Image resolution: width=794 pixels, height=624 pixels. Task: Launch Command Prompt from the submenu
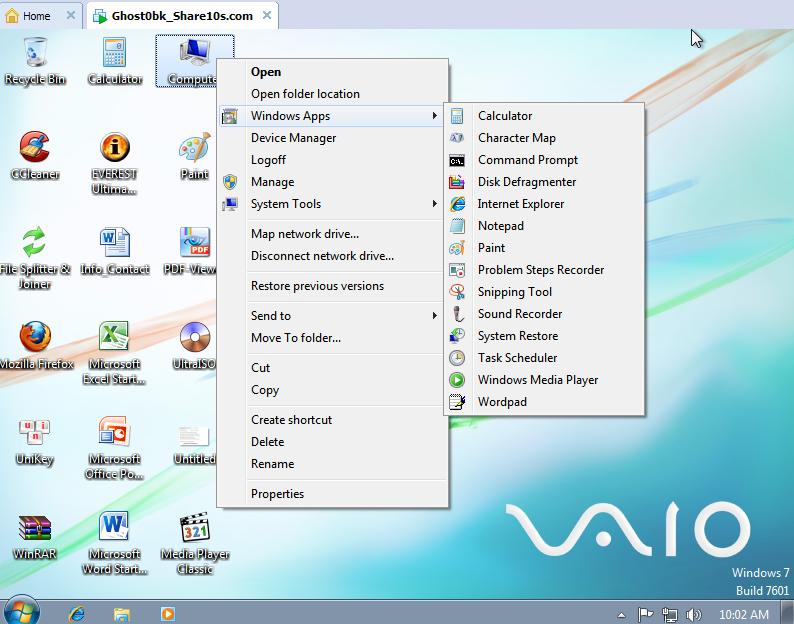point(544,160)
